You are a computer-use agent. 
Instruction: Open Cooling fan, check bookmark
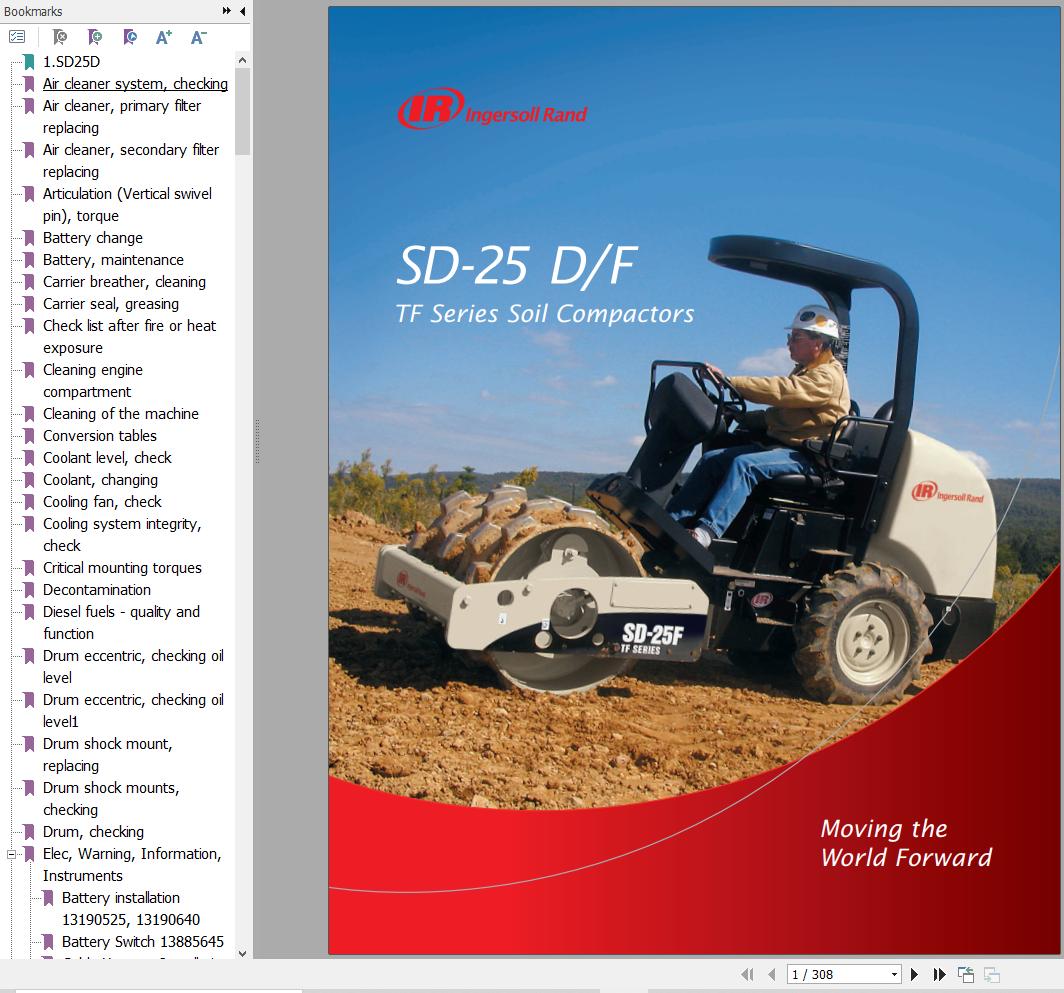pyautogui.click(x=102, y=502)
